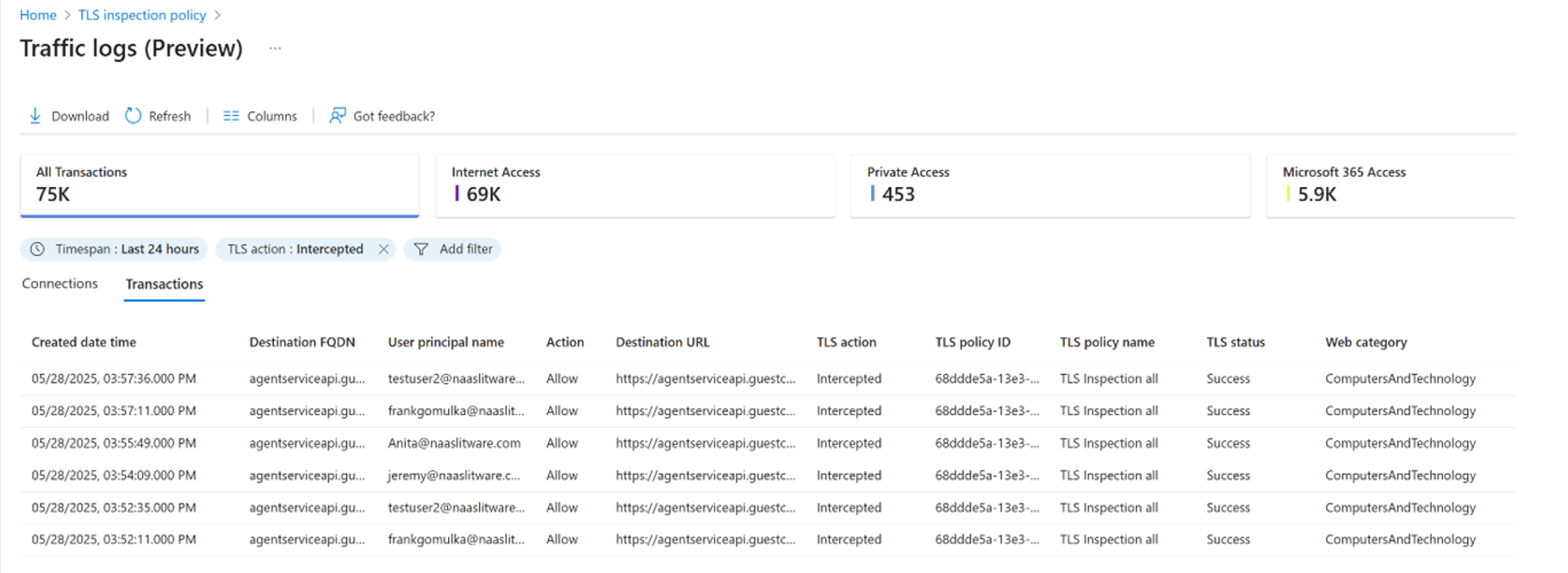Select the 03:54:09.000 PM log row timestamp
The width and height of the screenshot is (1568, 573).
tap(114, 475)
